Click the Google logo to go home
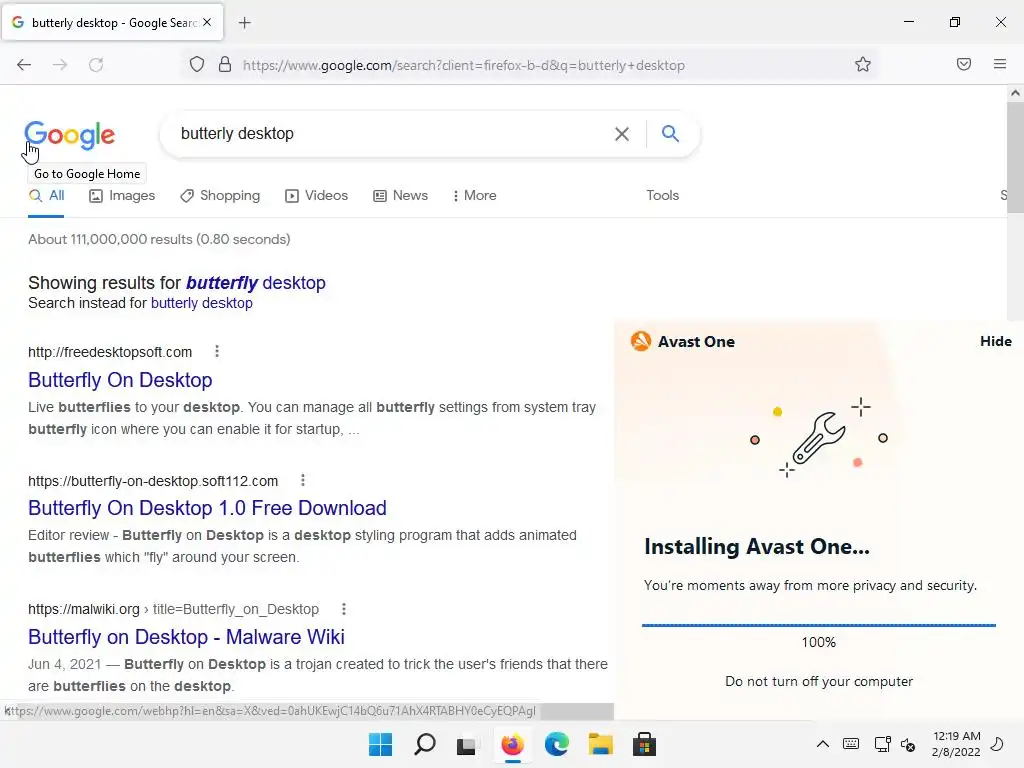This screenshot has width=1024, height=768. point(70,135)
